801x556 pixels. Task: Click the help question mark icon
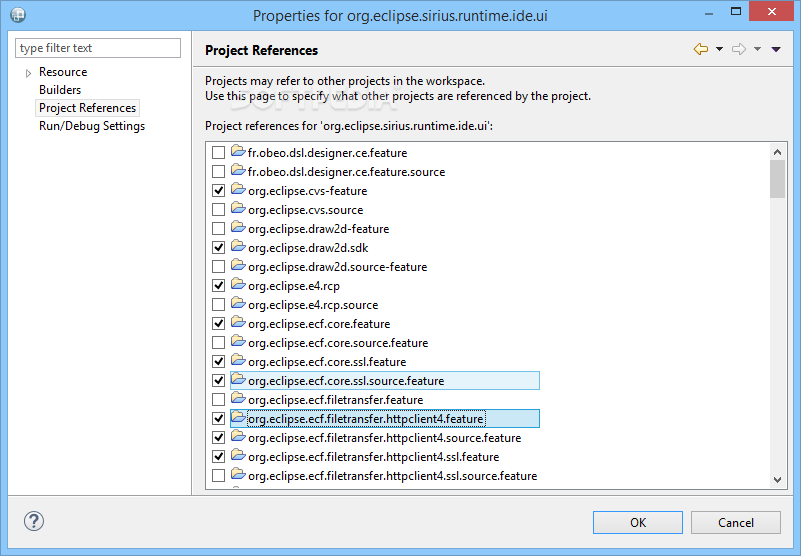[34, 521]
